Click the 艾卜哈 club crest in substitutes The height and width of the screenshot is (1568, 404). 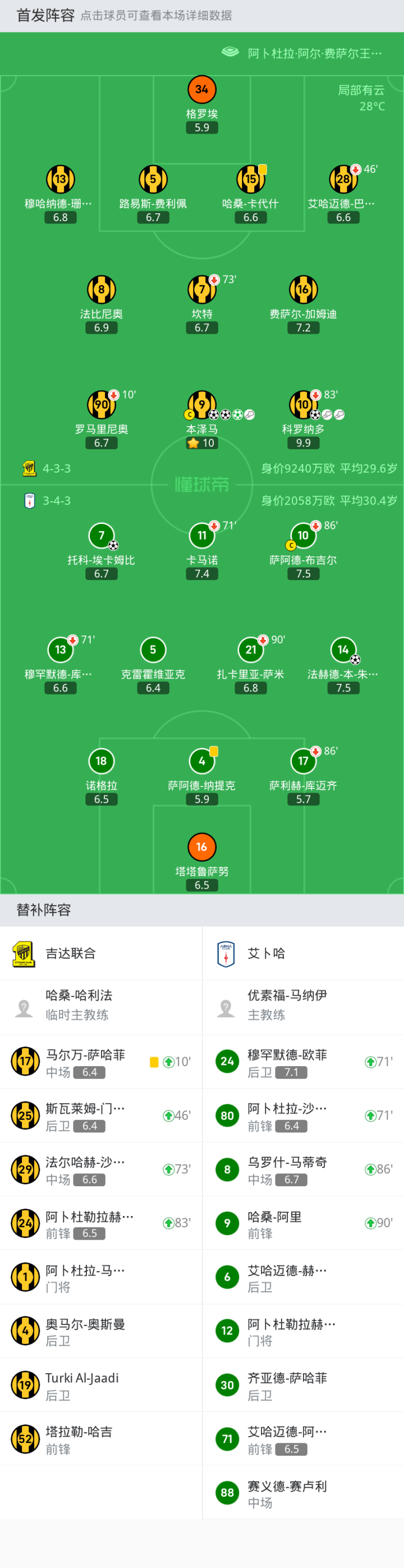226,953
